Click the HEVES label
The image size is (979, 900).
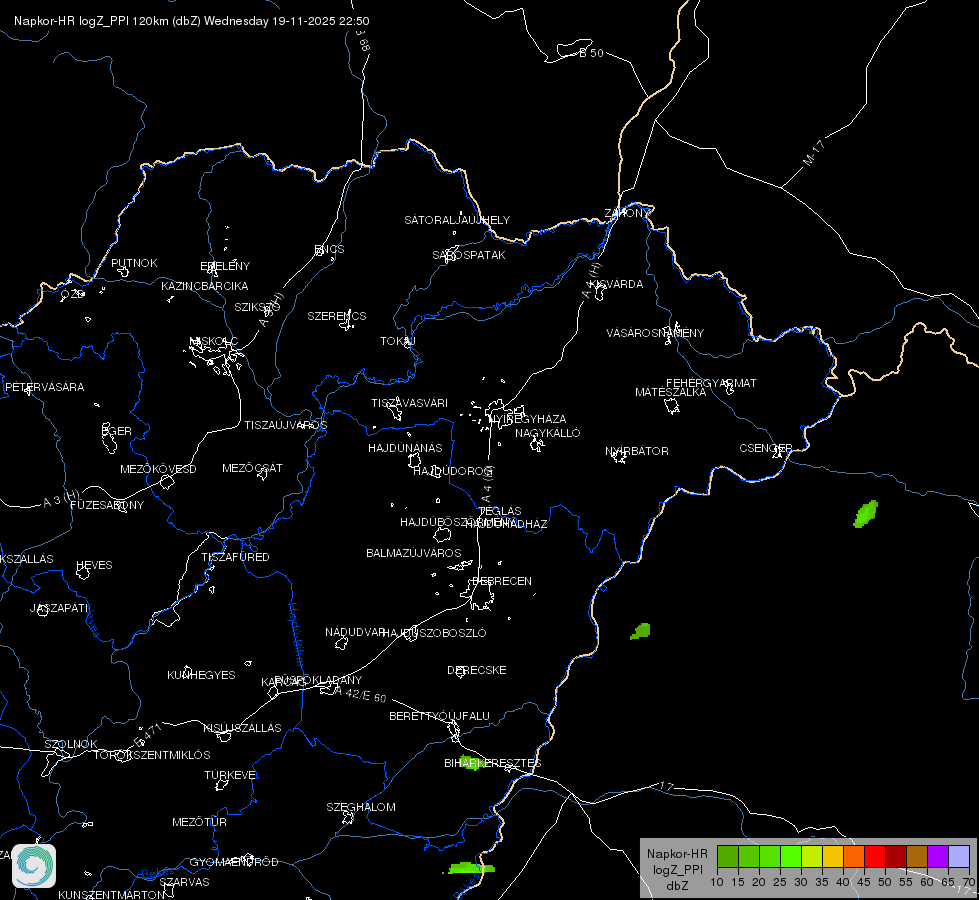(x=94, y=565)
